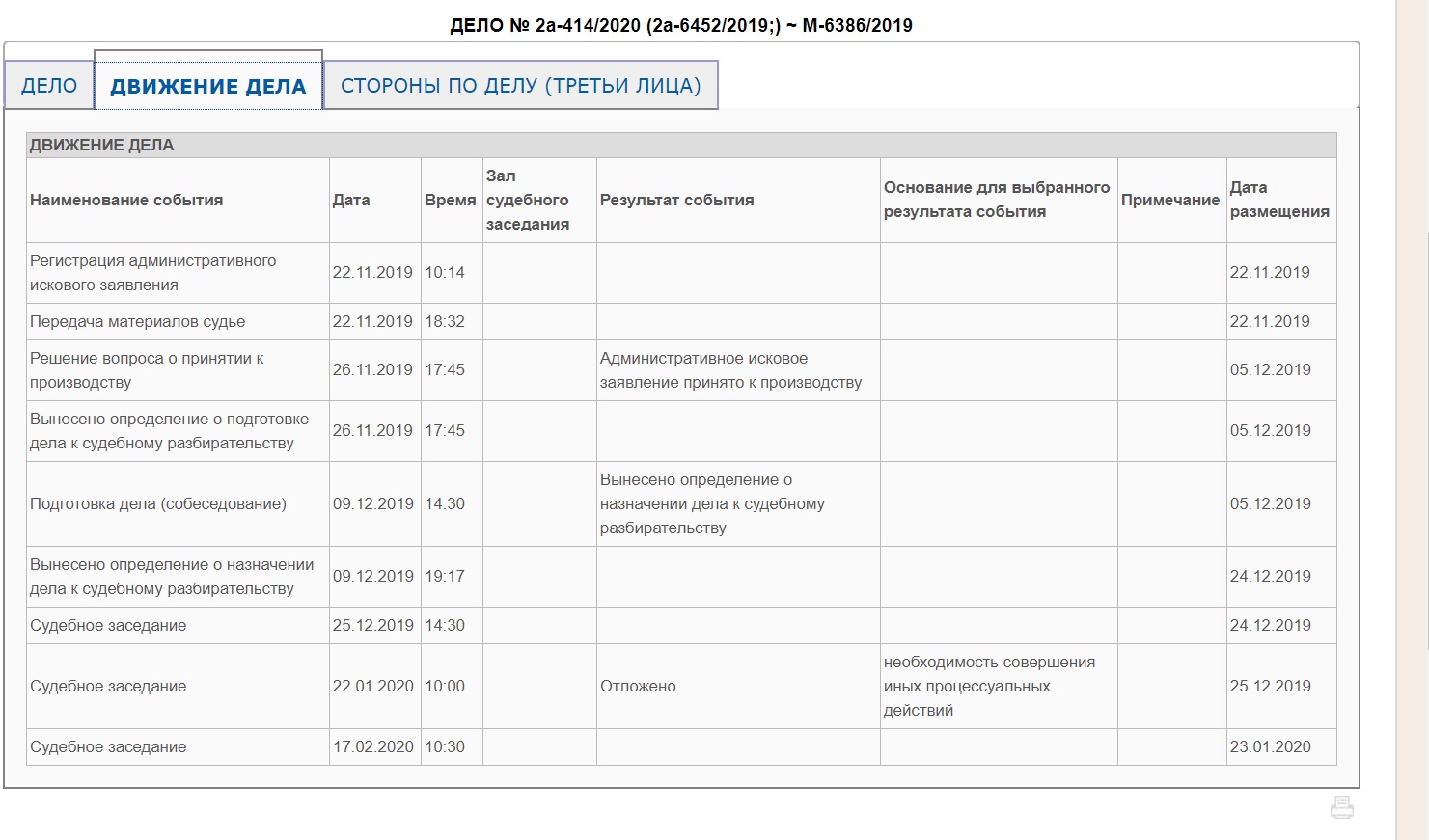The image size is (1429, 840).
Task: Click the Решение вопроса о принятии к производству row
Action: (x=147, y=370)
